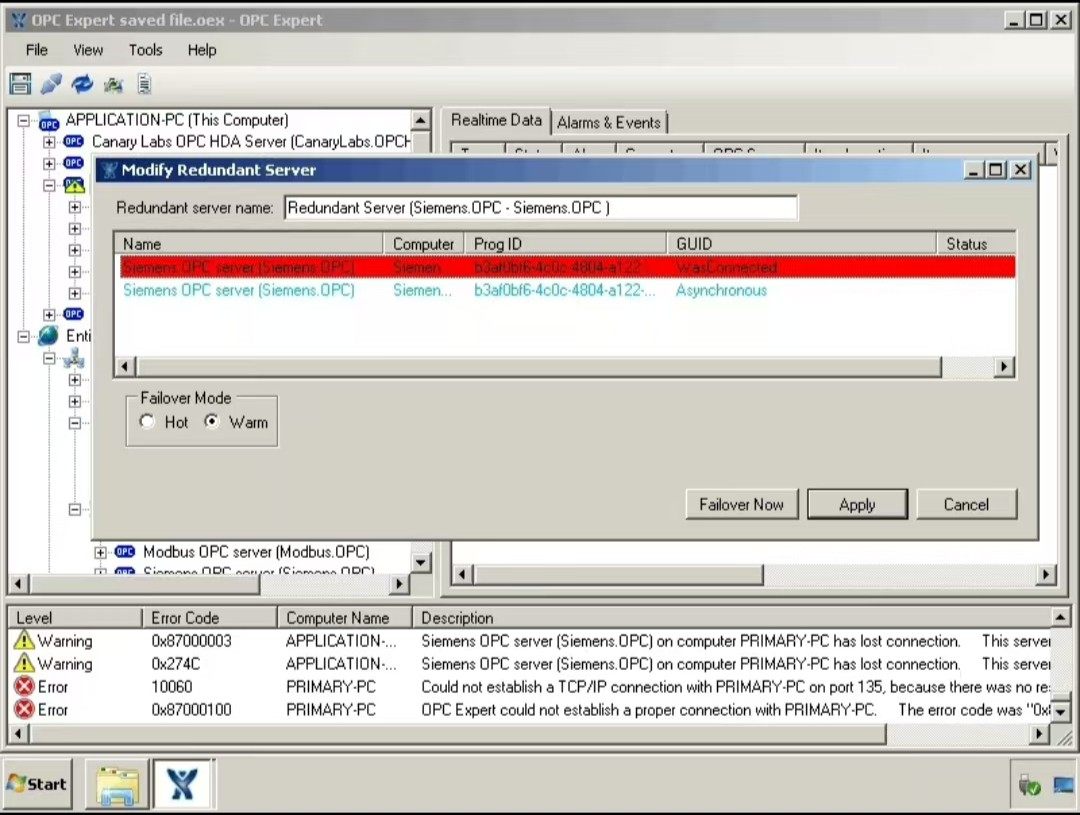Collapse the redundant server warning node
The image size is (1080, 815).
[x=49, y=185]
